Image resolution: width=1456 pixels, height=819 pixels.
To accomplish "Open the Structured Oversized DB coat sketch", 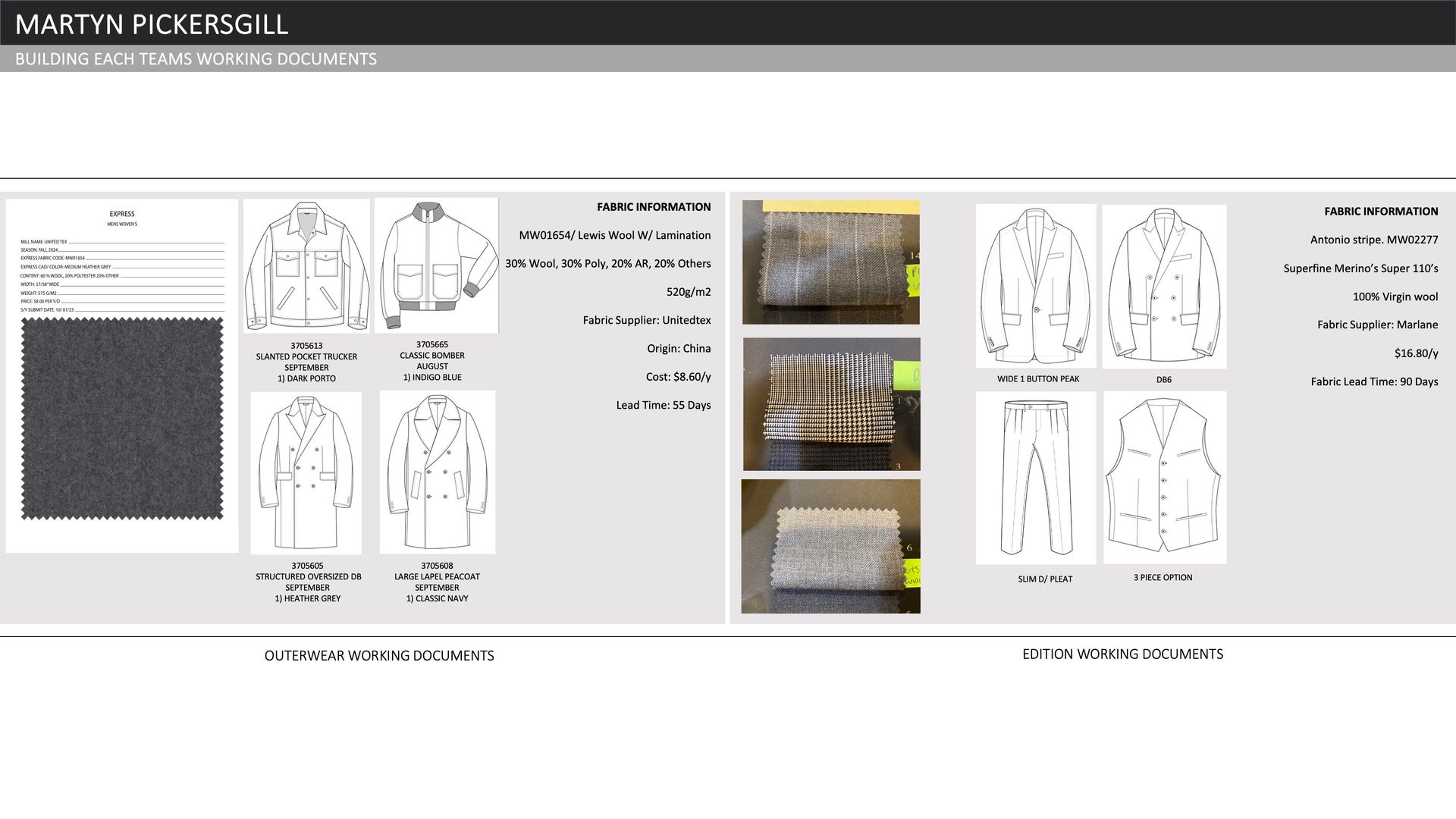I will click(306, 472).
